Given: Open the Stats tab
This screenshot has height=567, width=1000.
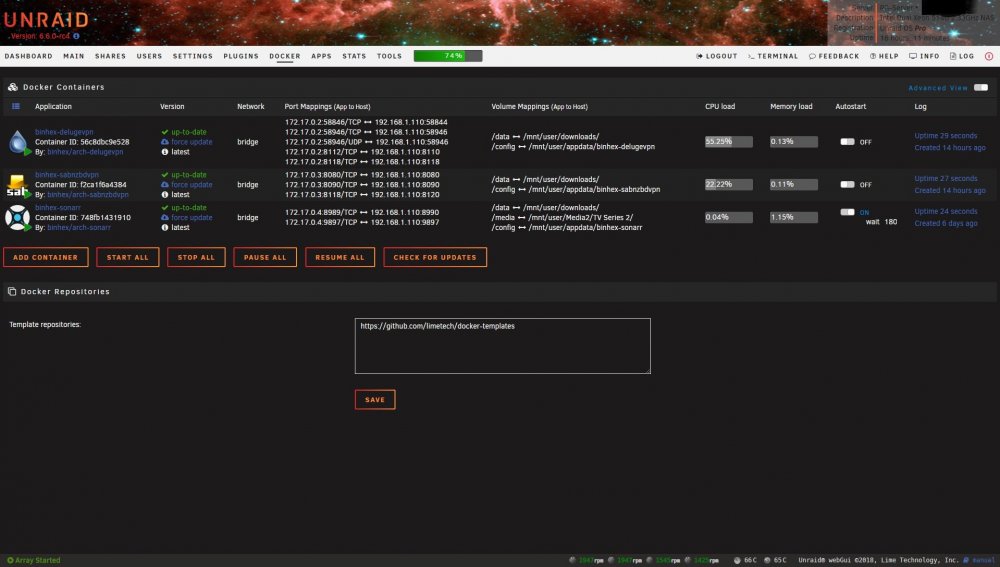Looking at the screenshot, I should click(354, 56).
